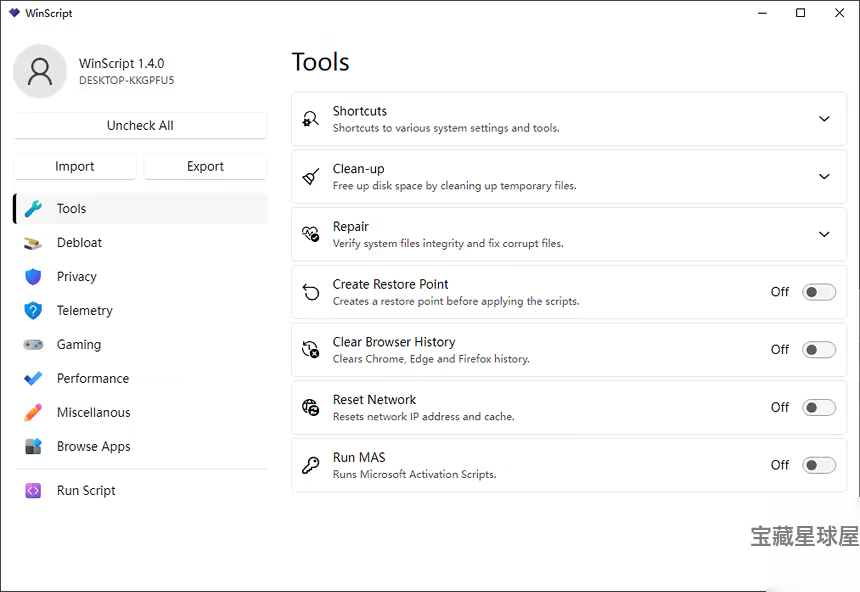This screenshot has height=592, width=860.
Task: Click the DESKTOP-KKGPFU5 computer name
Action: click(x=127, y=81)
